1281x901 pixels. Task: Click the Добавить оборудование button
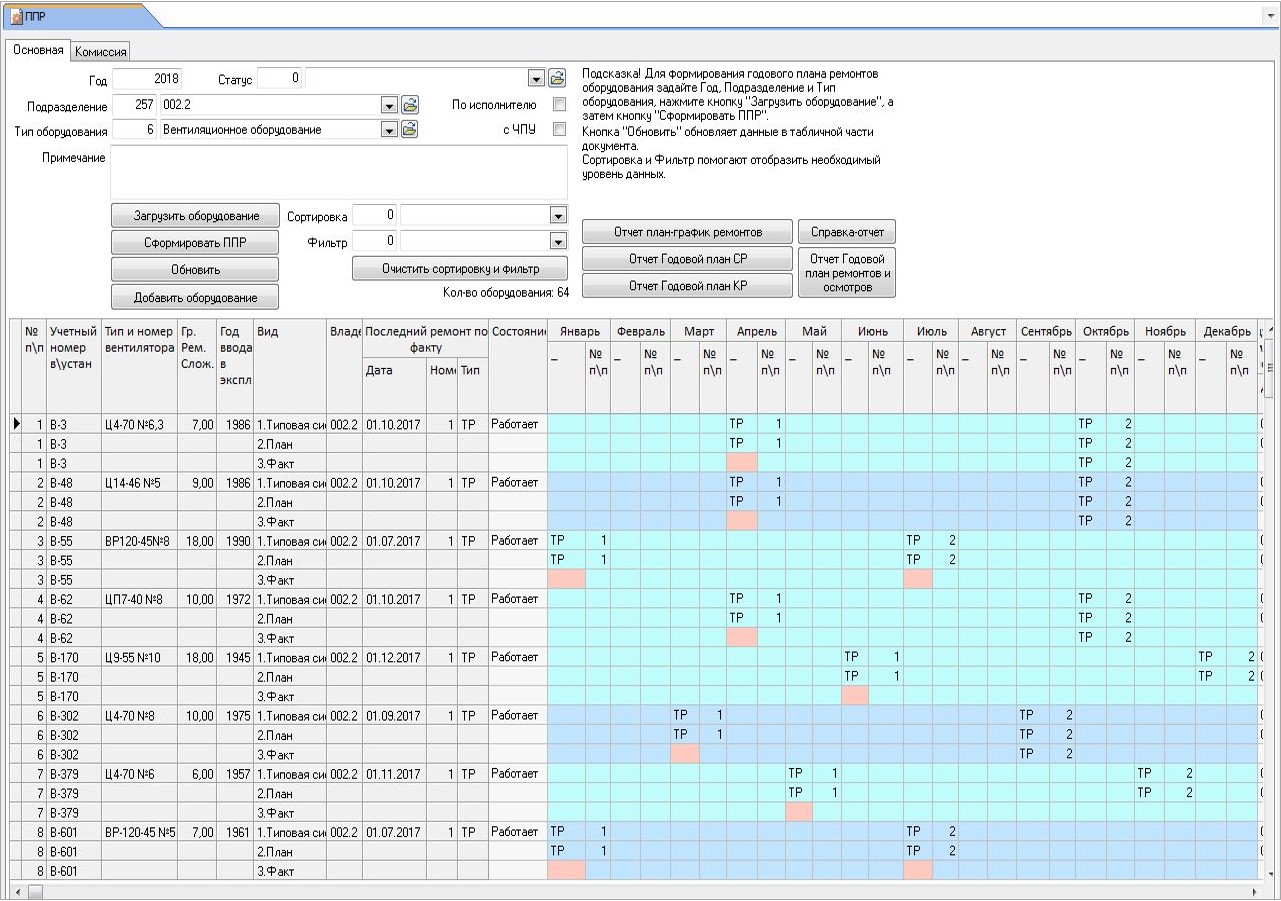195,297
